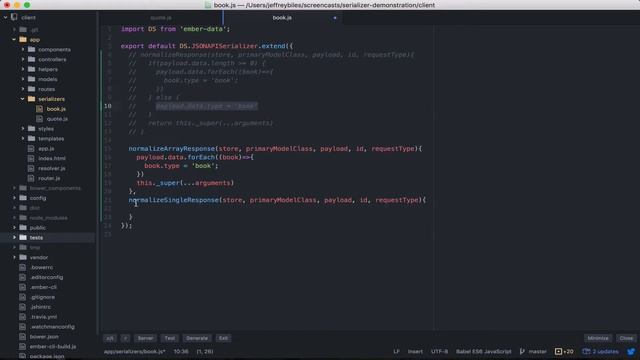Click the config folder icon
The height and width of the screenshot is (360, 640).
point(23,198)
